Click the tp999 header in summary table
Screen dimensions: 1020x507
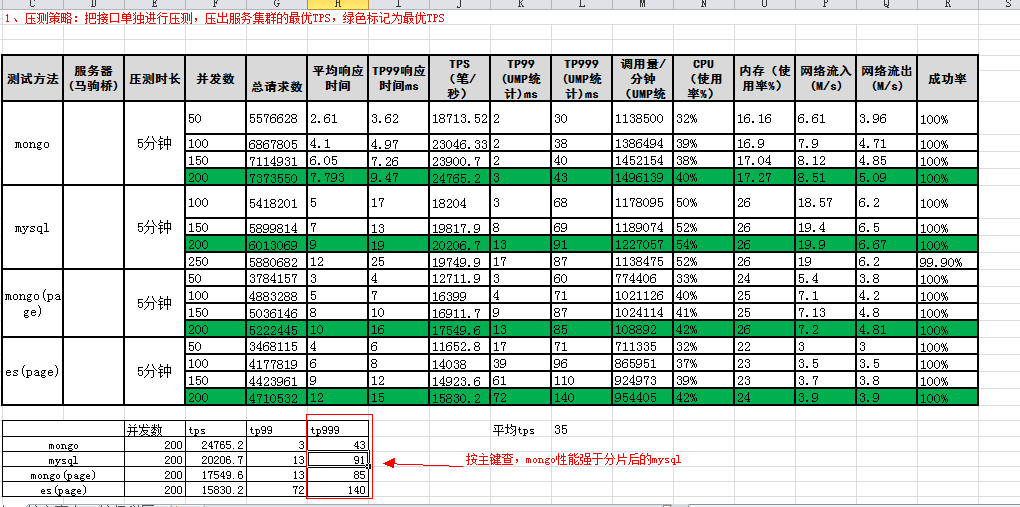click(338, 430)
